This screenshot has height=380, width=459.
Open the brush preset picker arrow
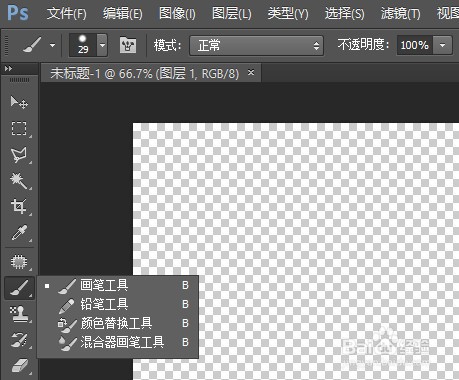(102, 45)
